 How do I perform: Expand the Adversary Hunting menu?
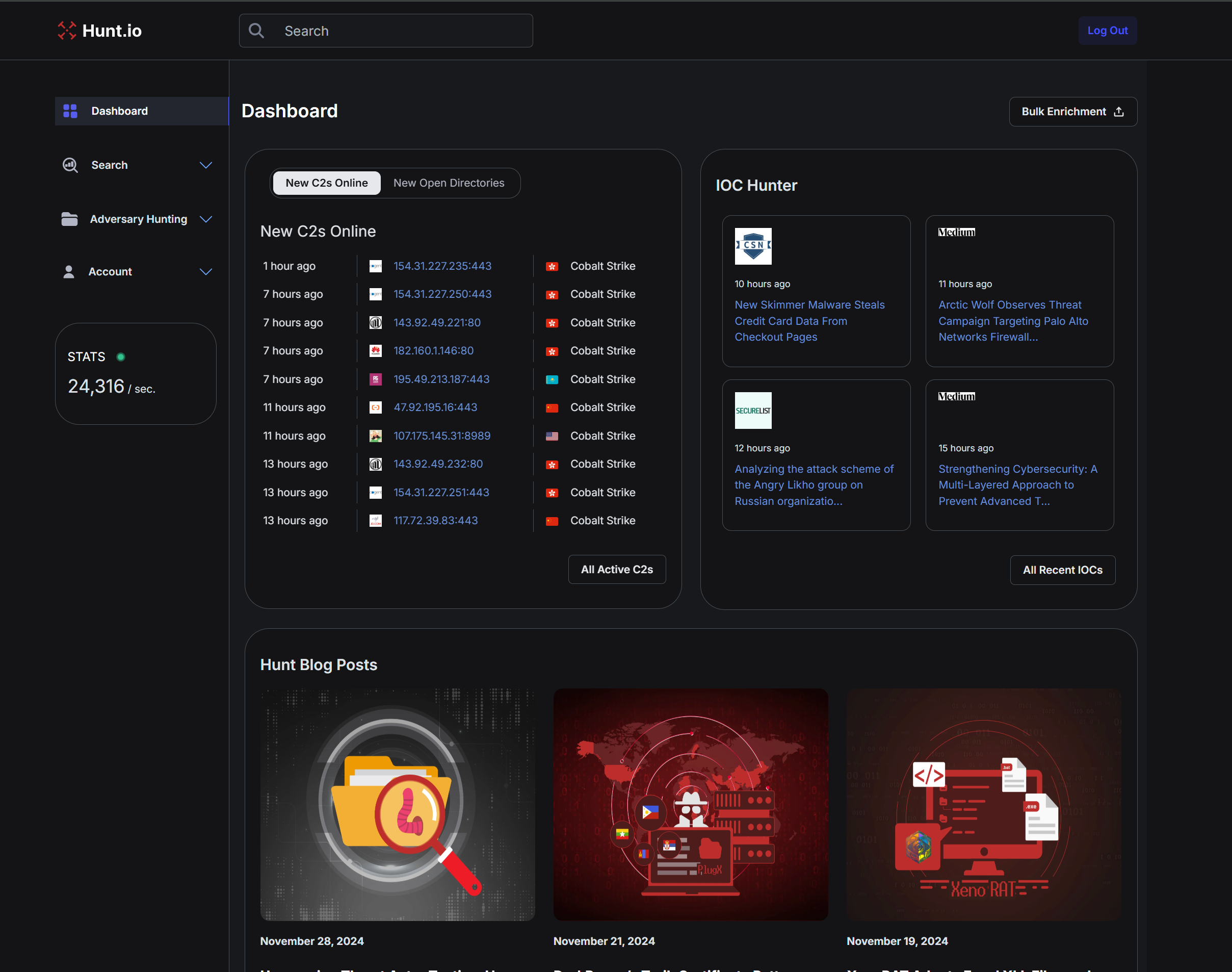[205, 219]
